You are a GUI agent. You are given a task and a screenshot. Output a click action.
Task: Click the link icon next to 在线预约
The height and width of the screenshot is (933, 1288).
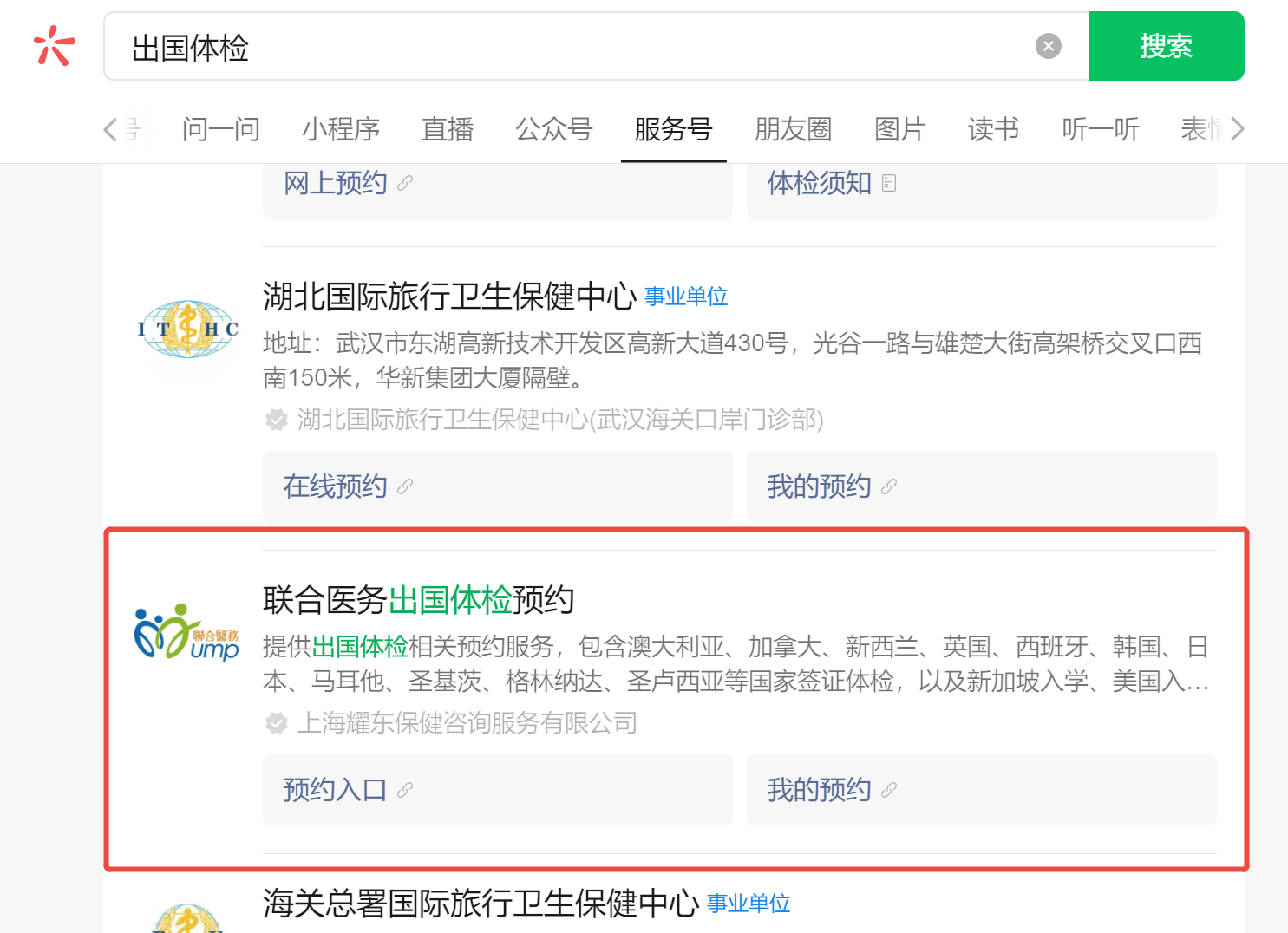[405, 486]
